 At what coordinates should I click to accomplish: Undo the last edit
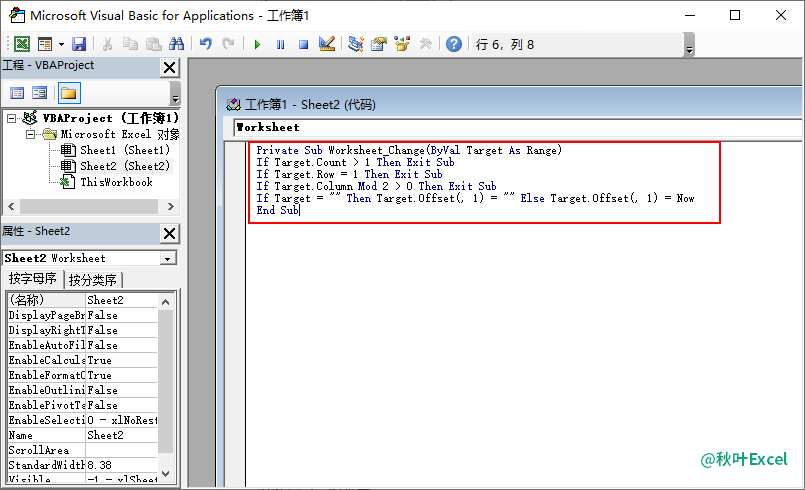tap(206, 44)
